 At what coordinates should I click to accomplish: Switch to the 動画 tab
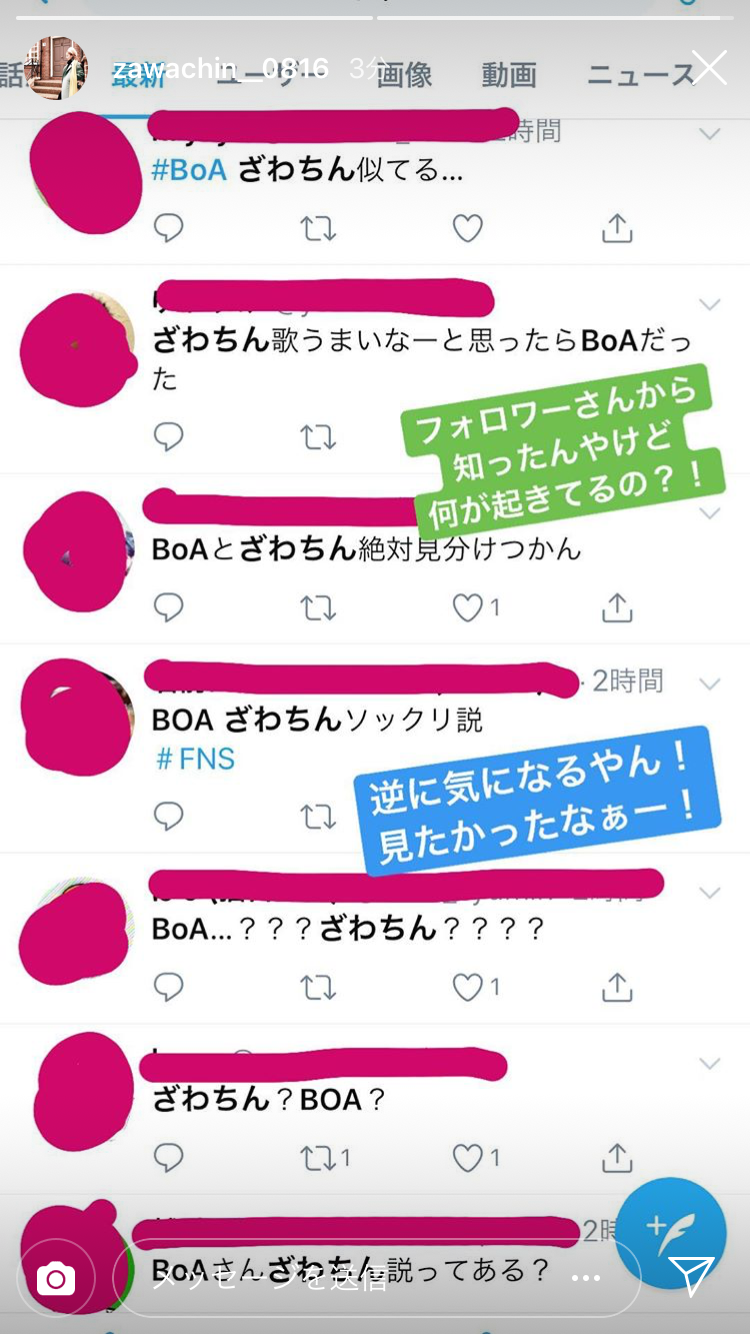click(x=509, y=75)
